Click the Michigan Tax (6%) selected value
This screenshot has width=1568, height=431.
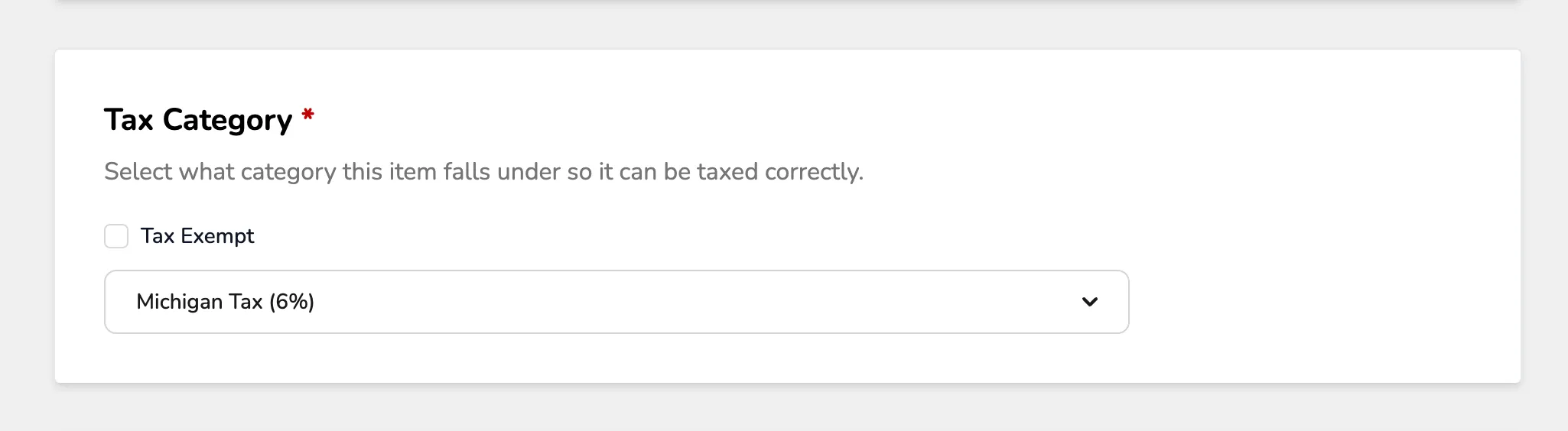[x=226, y=302]
